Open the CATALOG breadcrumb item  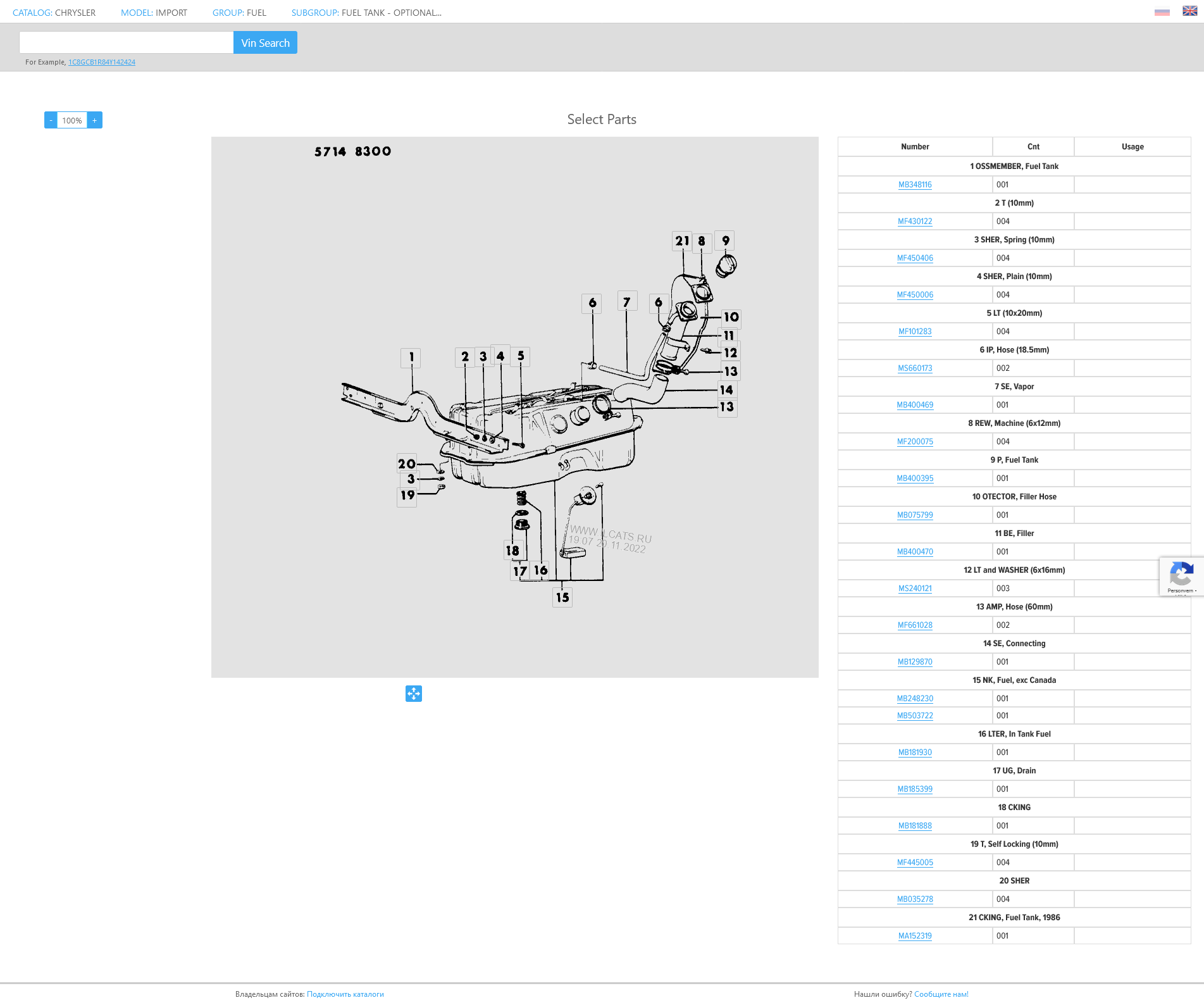click(x=54, y=13)
